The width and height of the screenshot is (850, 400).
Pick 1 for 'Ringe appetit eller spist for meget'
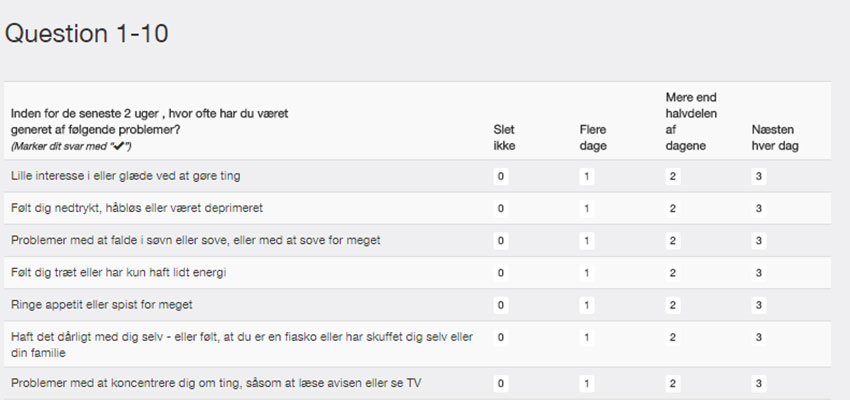pyautogui.click(x=587, y=305)
